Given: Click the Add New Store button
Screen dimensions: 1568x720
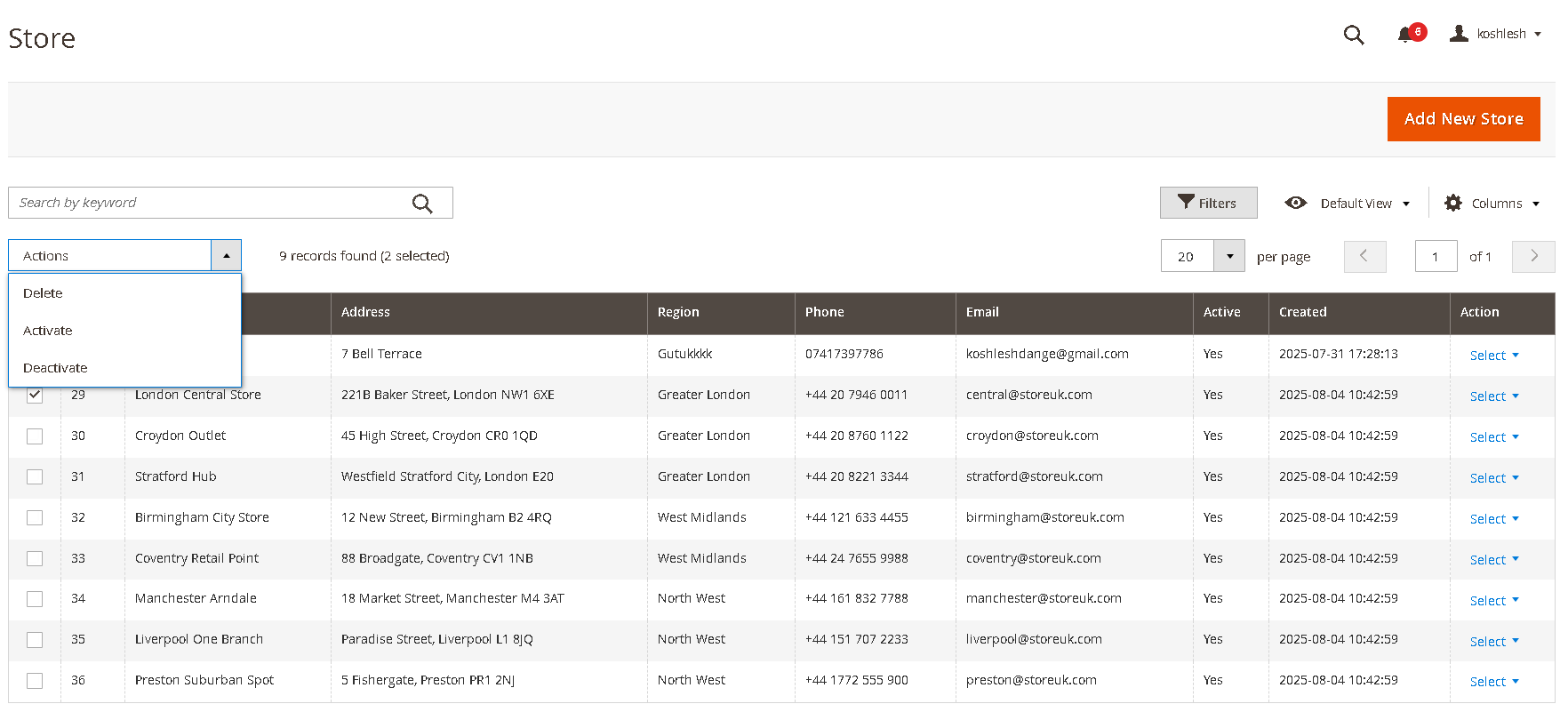Looking at the screenshot, I should tap(1463, 119).
